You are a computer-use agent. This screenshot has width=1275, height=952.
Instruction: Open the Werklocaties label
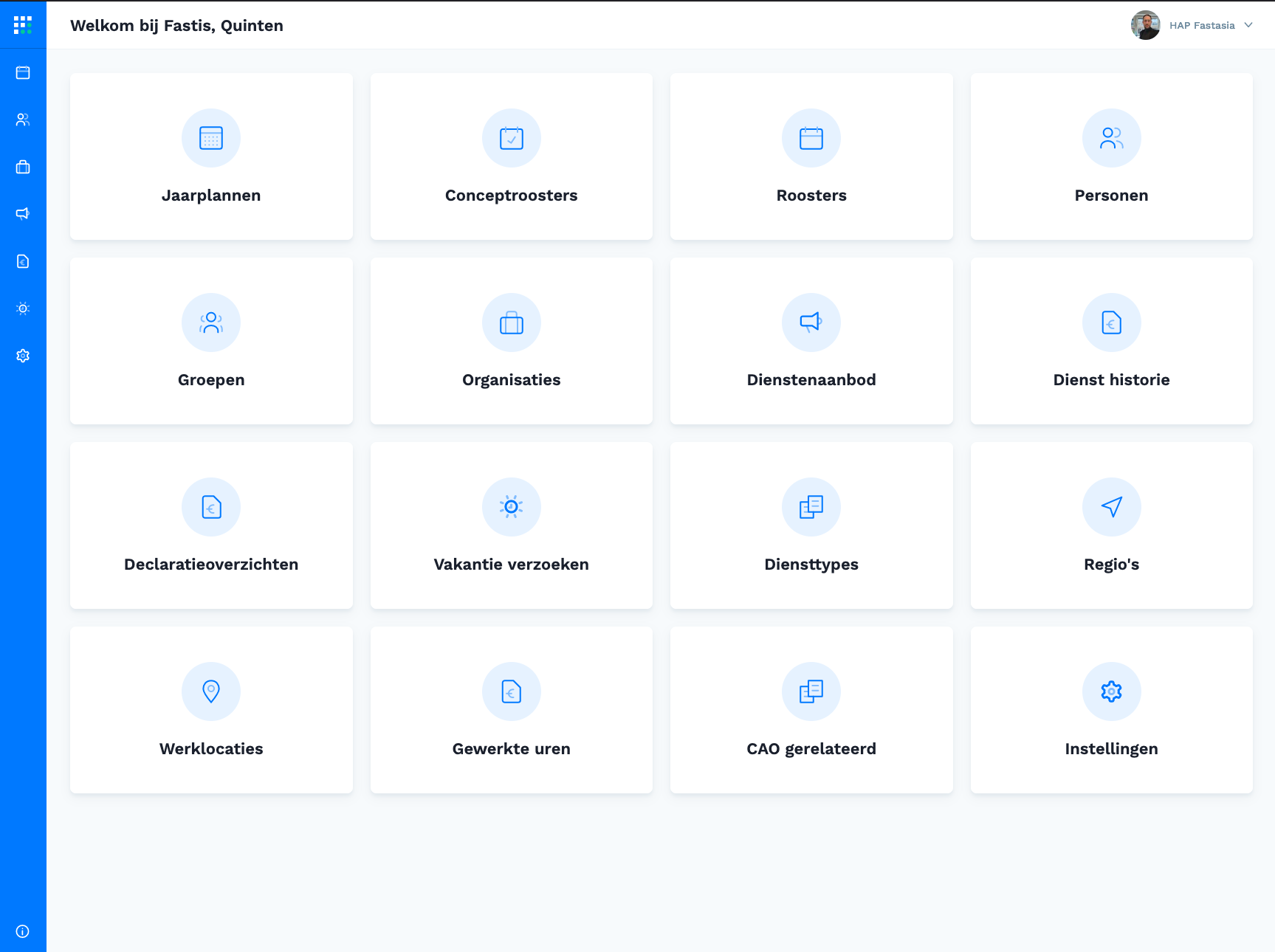click(x=211, y=749)
